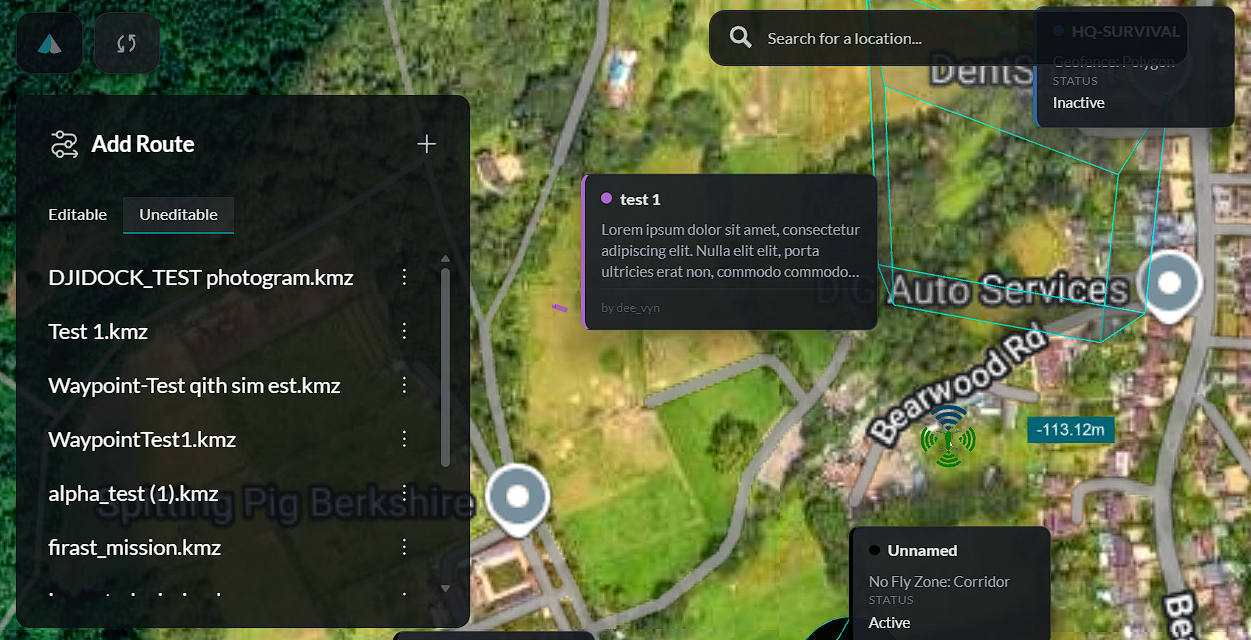Image resolution: width=1251 pixels, height=640 pixels.
Task: Select the firast_mission.kmz route
Action: pos(135,547)
